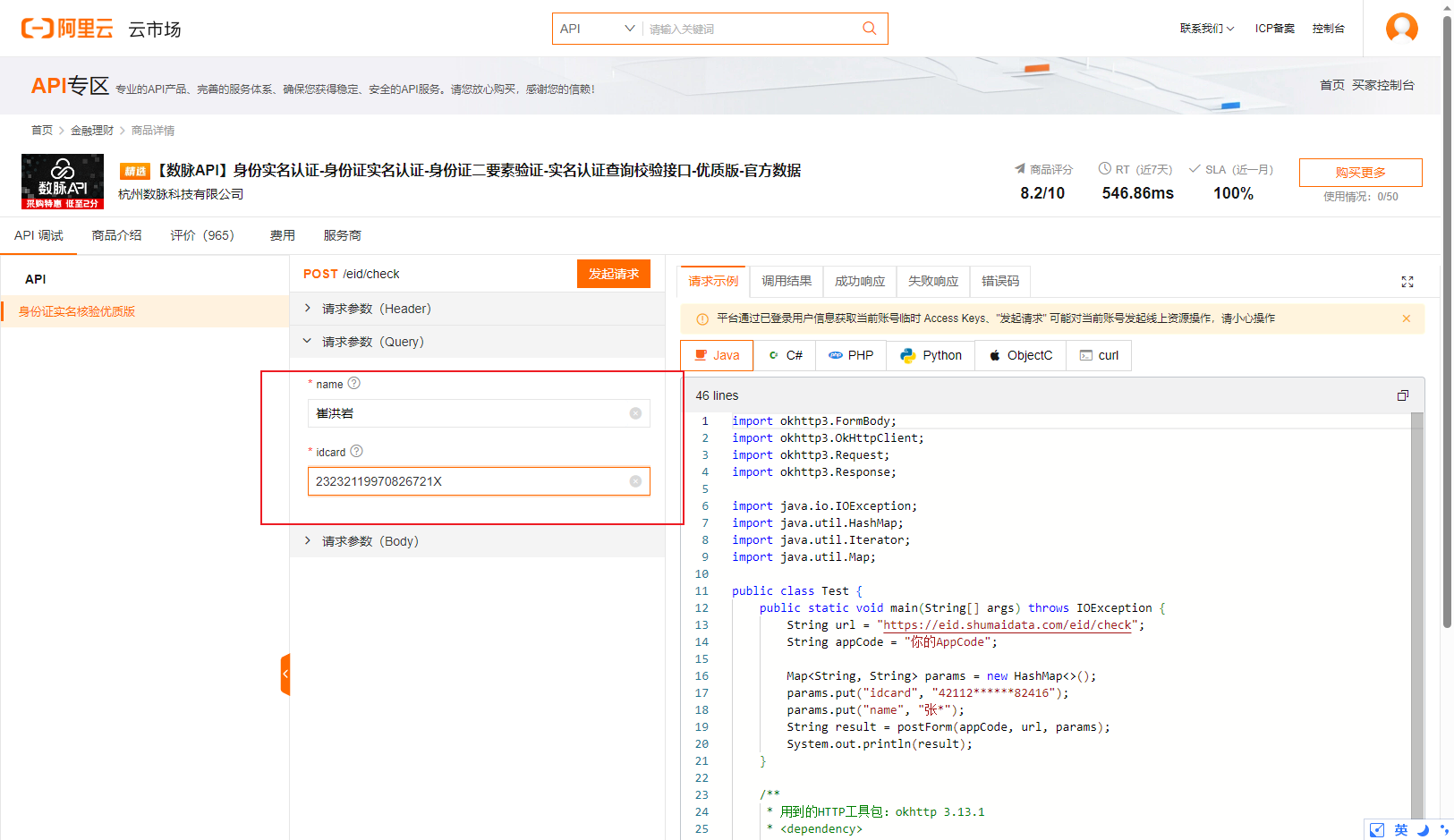Copy the 46 lines code
The width and height of the screenshot is (1454, 840).
click(x=1403, y=395)
